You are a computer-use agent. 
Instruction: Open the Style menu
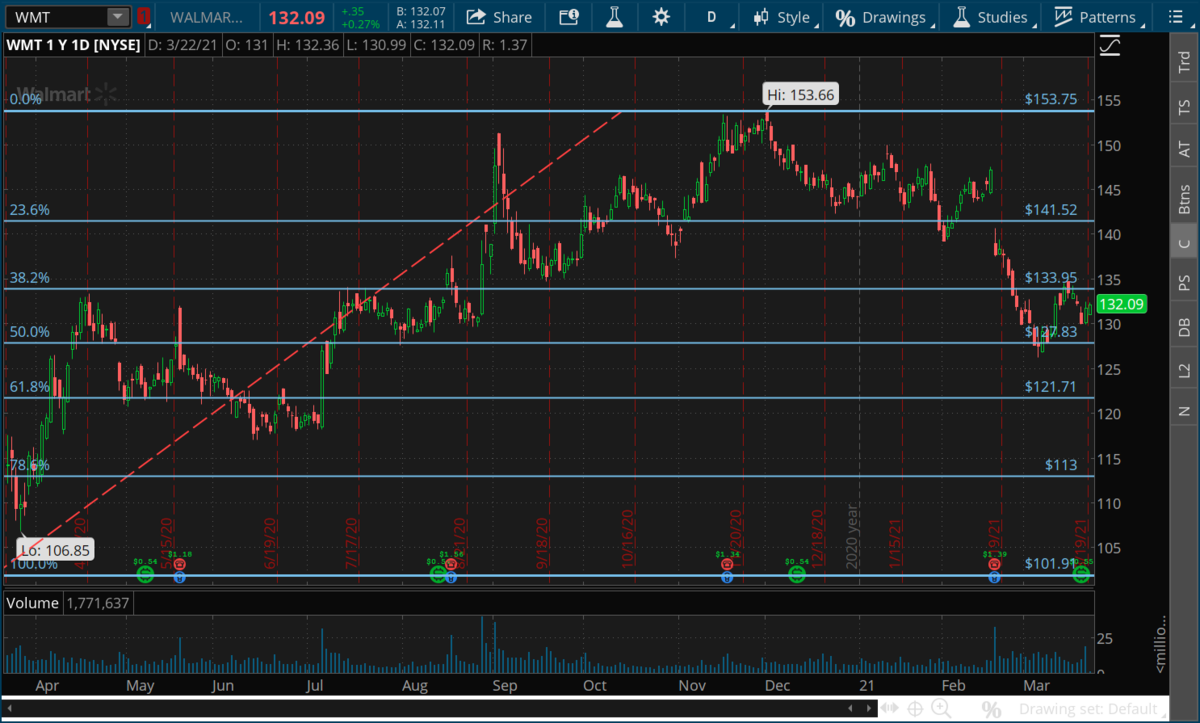pyautogui.click(x=785, y=16)
